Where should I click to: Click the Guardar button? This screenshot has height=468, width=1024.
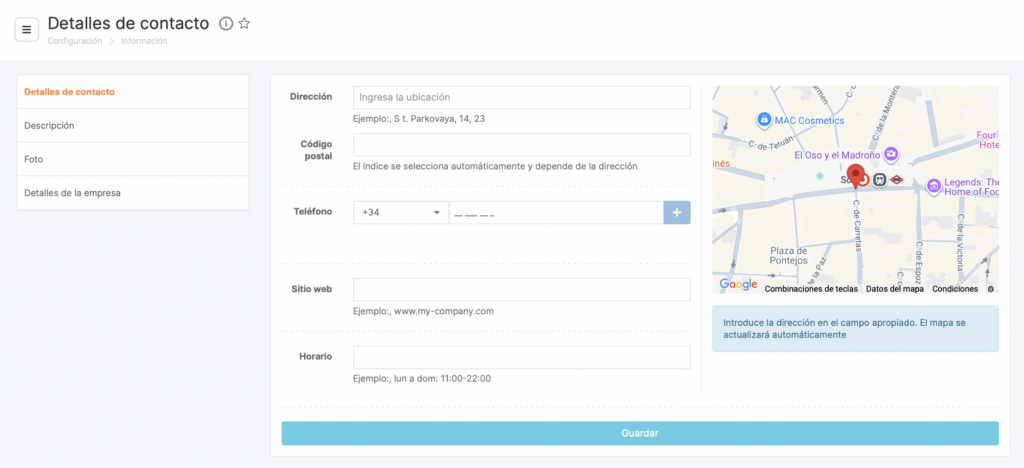pos(640,433)
